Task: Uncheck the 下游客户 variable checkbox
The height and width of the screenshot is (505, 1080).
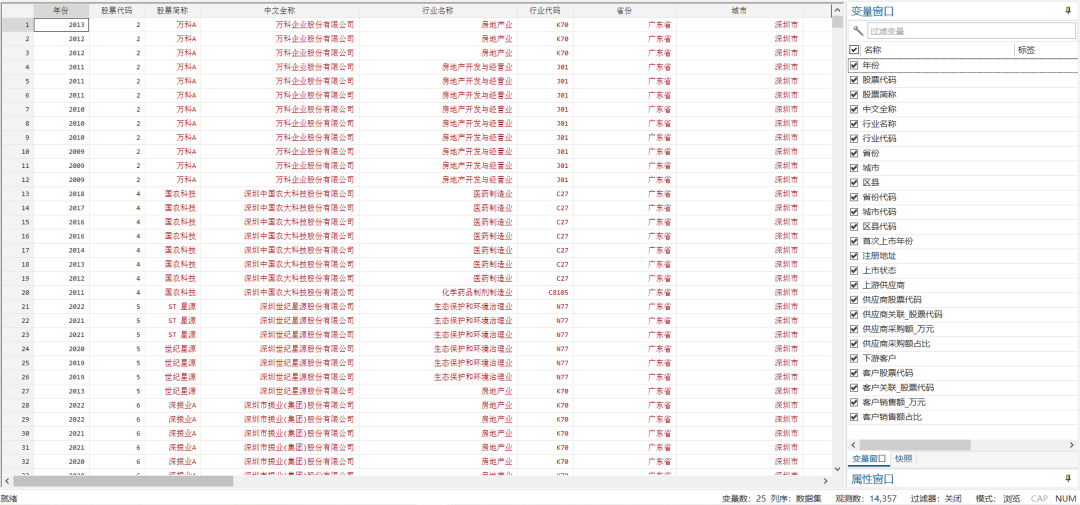Action: click(854, 358)
